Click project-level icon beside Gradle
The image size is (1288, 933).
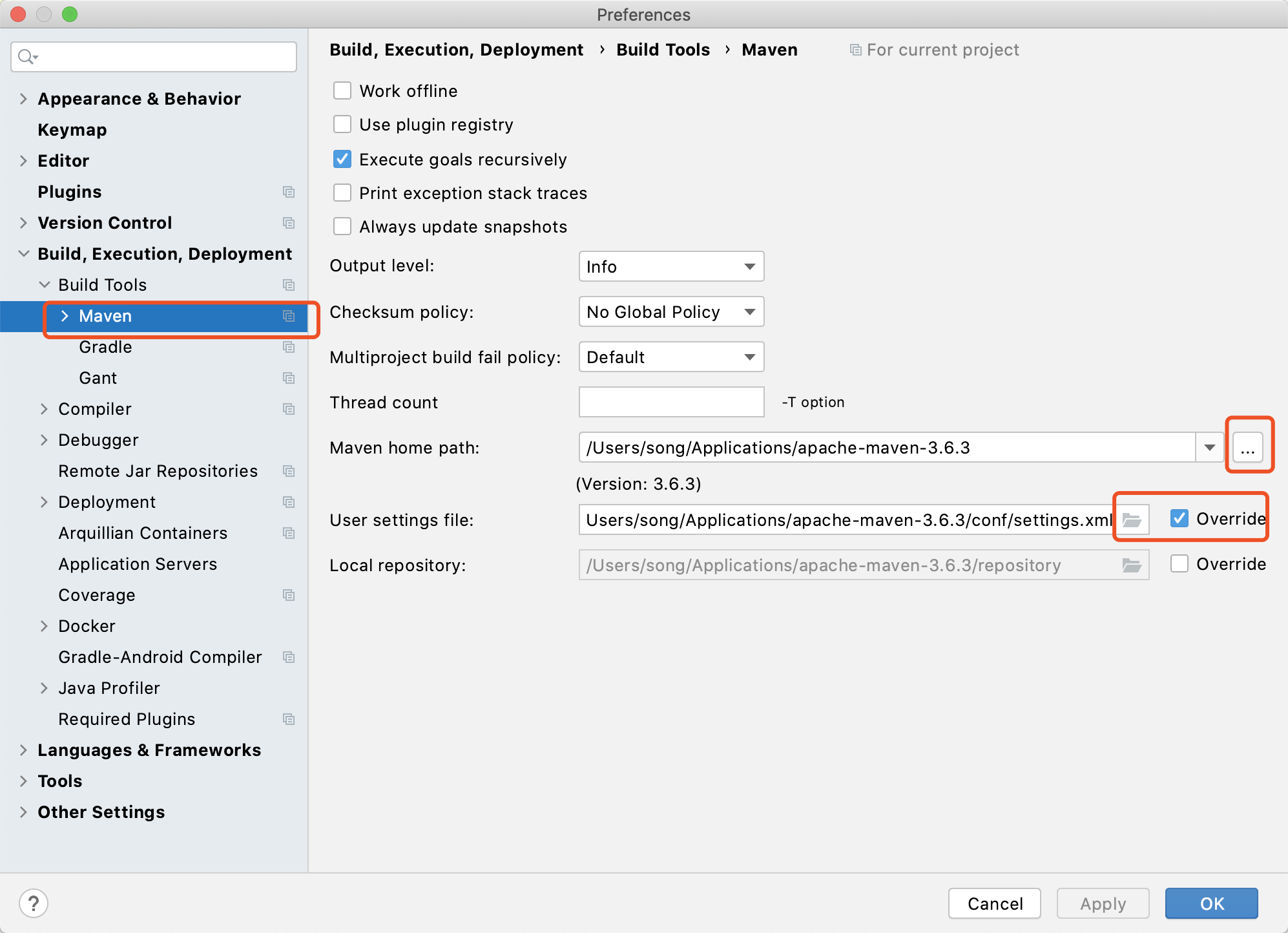(x=289, y=347)
